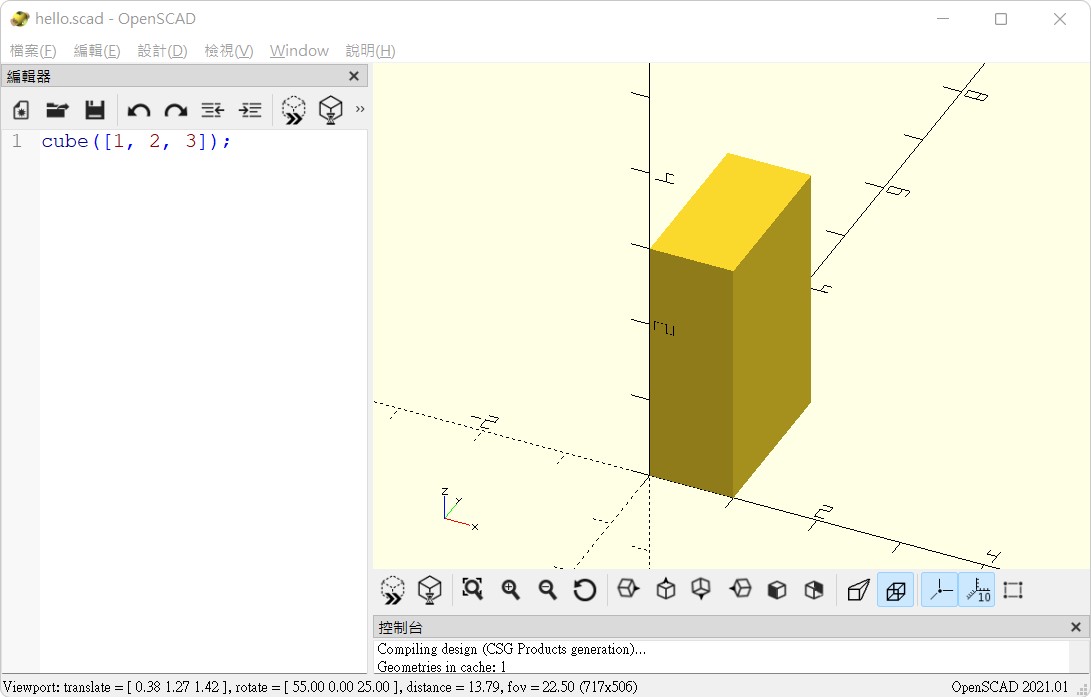
Task: Switch to the Bottom view
Action: (701, 589)
